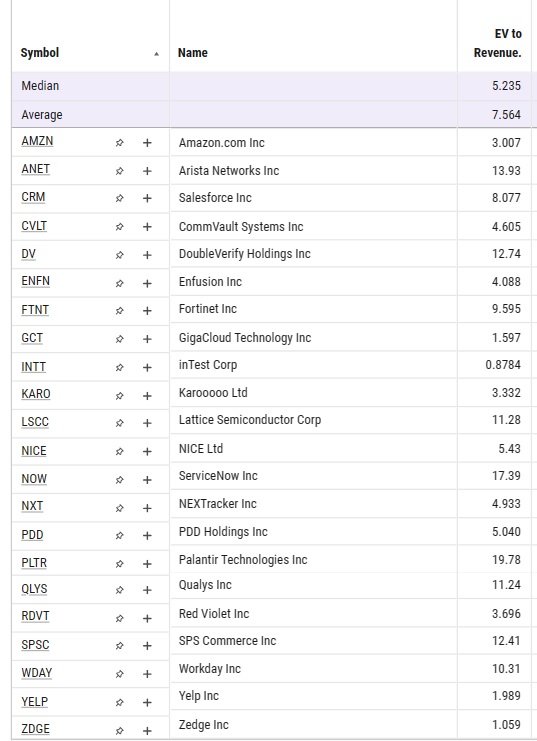Sort table by Symbol column header
Image resolution: width=537 pixels, height=741 pixels.
[x=40, y=52]
